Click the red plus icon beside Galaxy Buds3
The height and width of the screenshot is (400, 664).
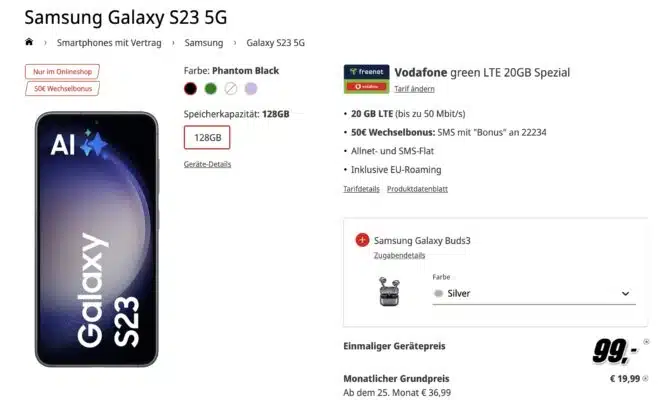[362, 240]
